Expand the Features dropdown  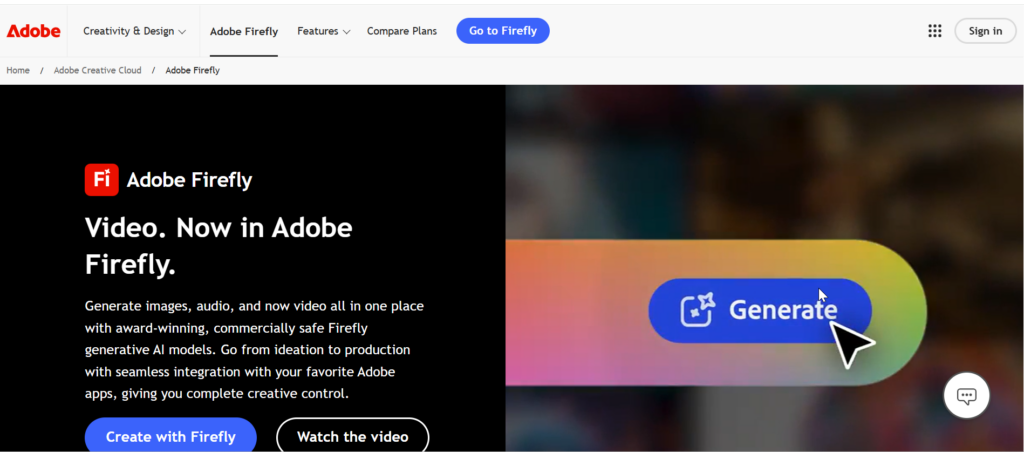point(323,31)
